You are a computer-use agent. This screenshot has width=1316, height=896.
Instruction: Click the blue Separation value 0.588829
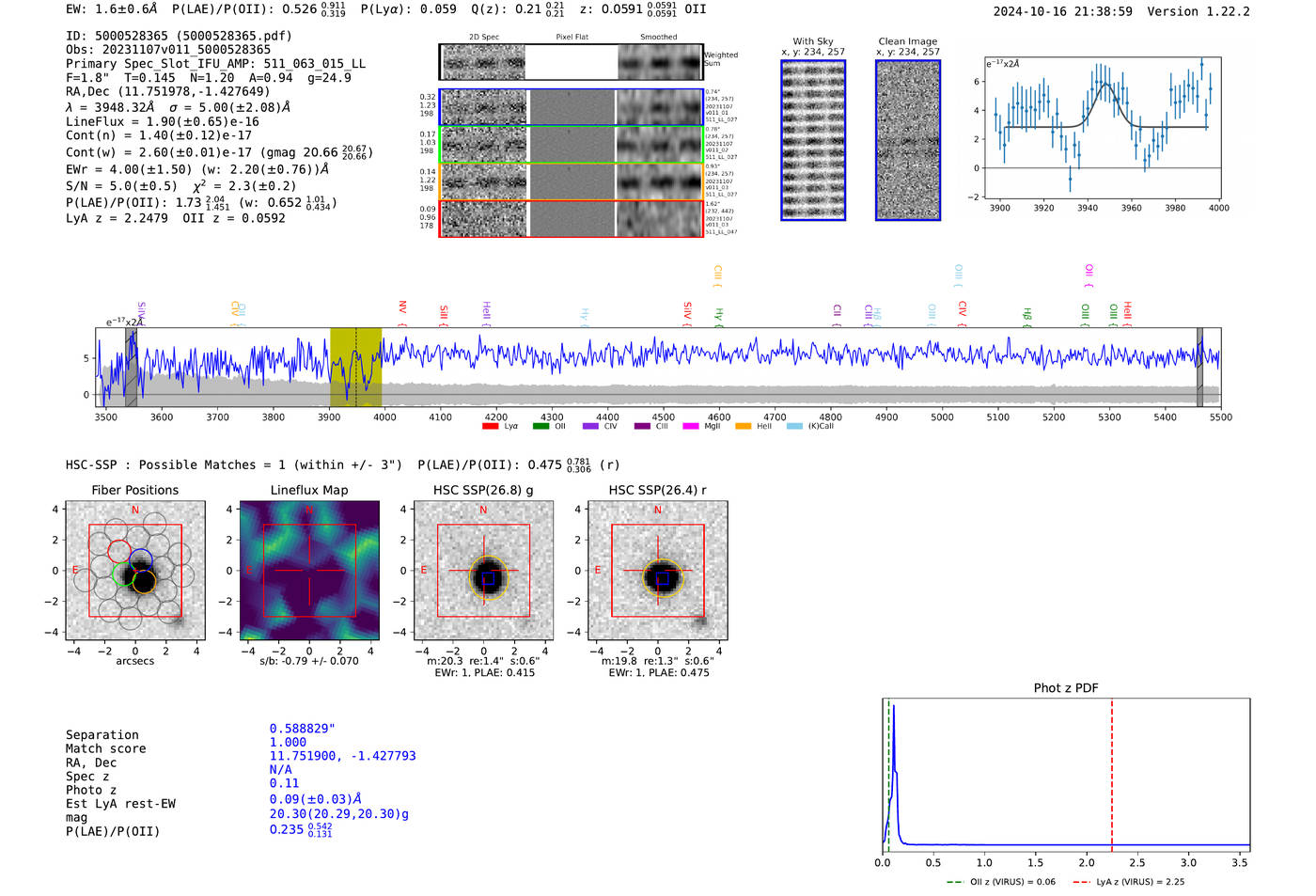(302, 729)
